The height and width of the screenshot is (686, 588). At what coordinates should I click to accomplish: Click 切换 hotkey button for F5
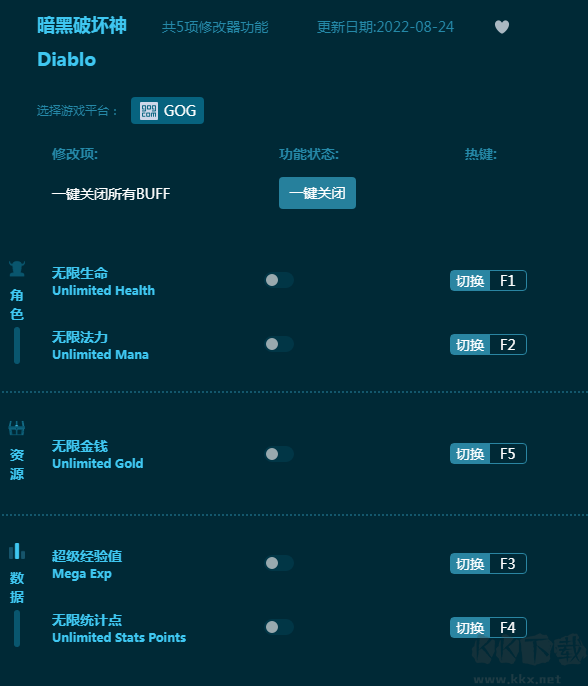[470, 454]
